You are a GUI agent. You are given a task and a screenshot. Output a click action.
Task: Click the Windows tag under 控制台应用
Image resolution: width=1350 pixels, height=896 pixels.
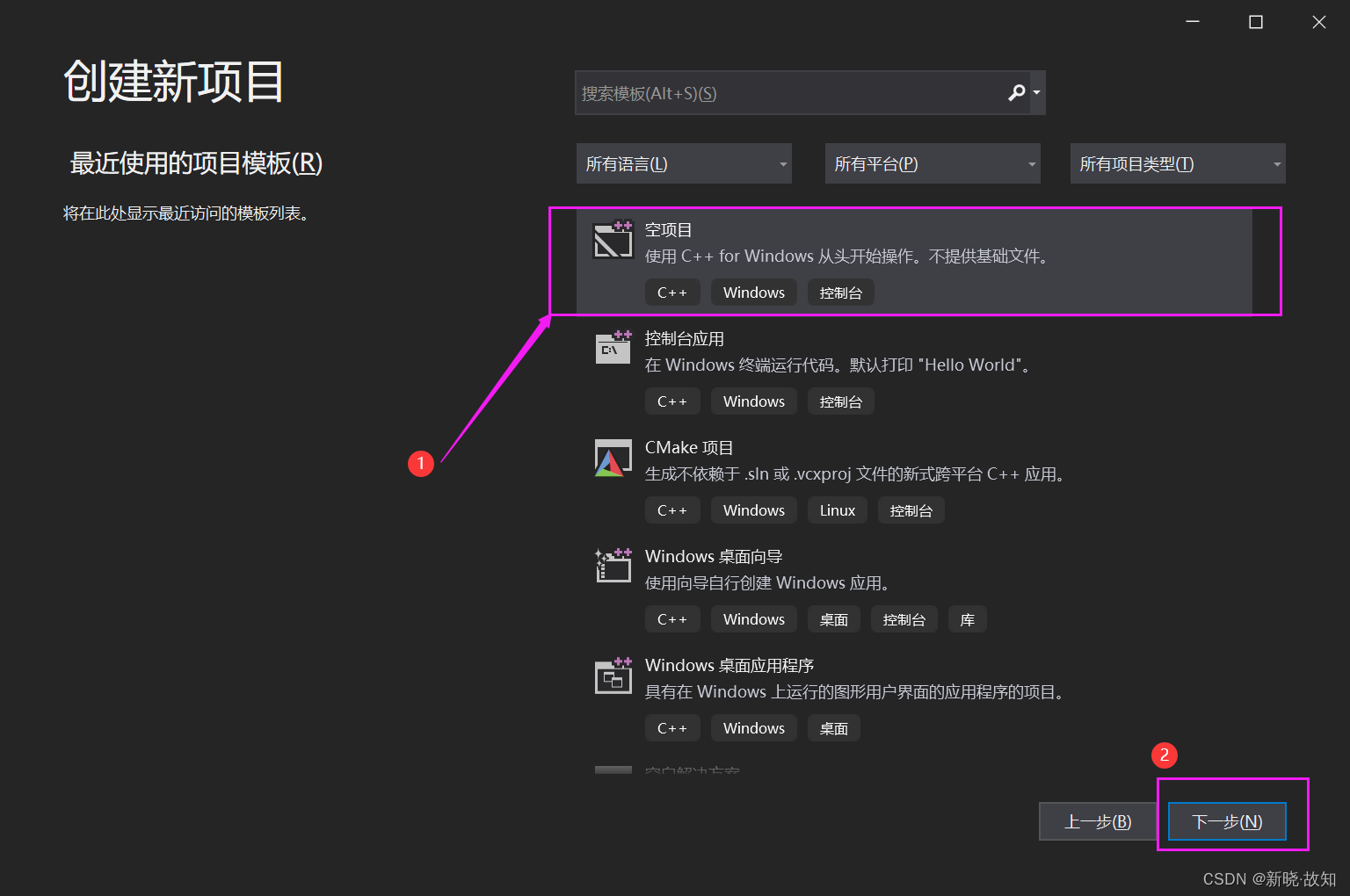(x=754, y=401)
